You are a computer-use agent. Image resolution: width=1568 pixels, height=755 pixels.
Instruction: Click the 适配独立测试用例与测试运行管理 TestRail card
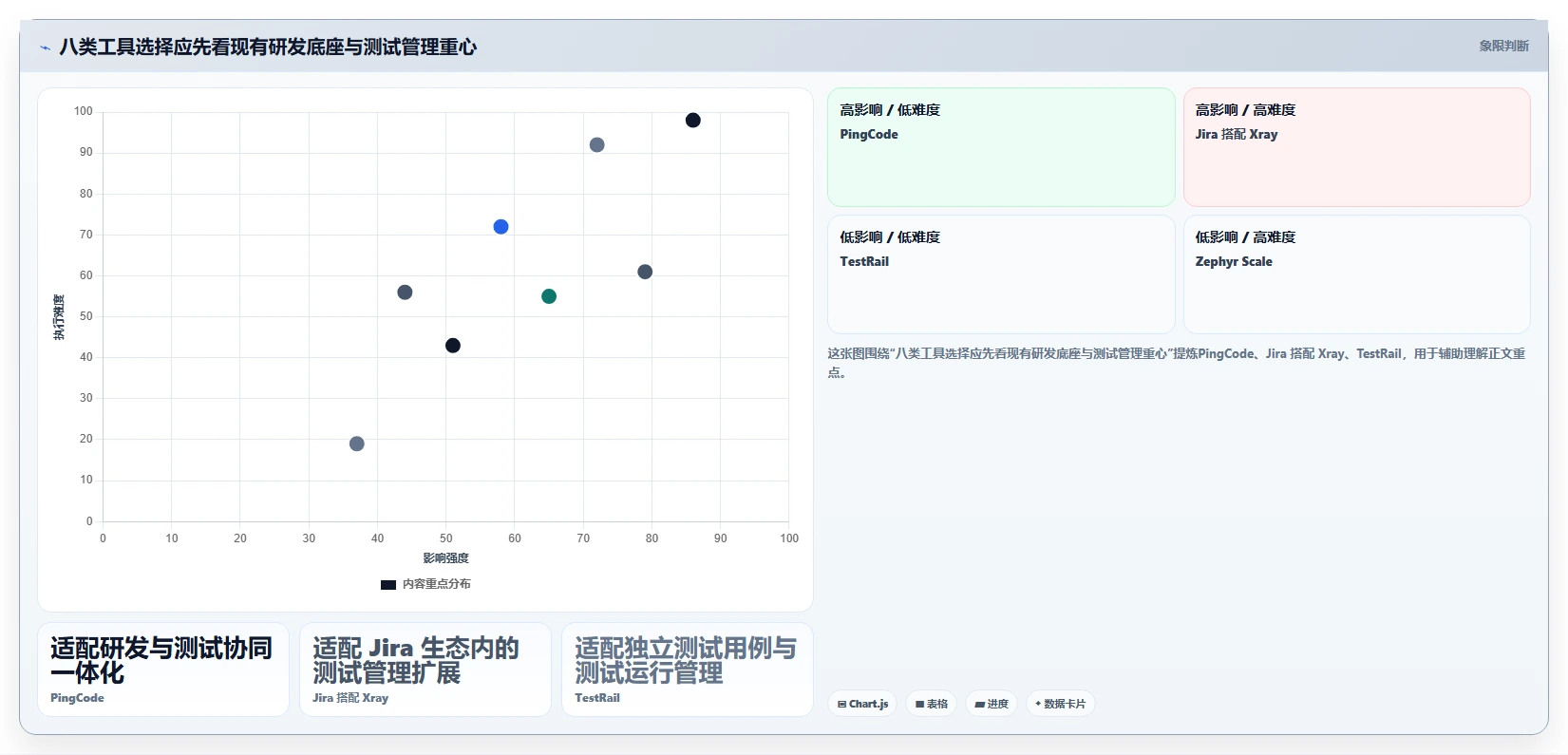tap(688, 670)
